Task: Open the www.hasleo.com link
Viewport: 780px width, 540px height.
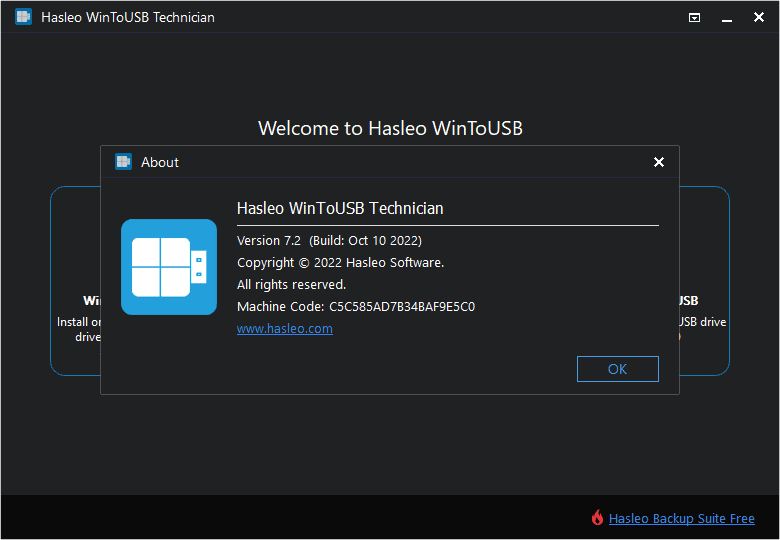Action: point(285,329)
